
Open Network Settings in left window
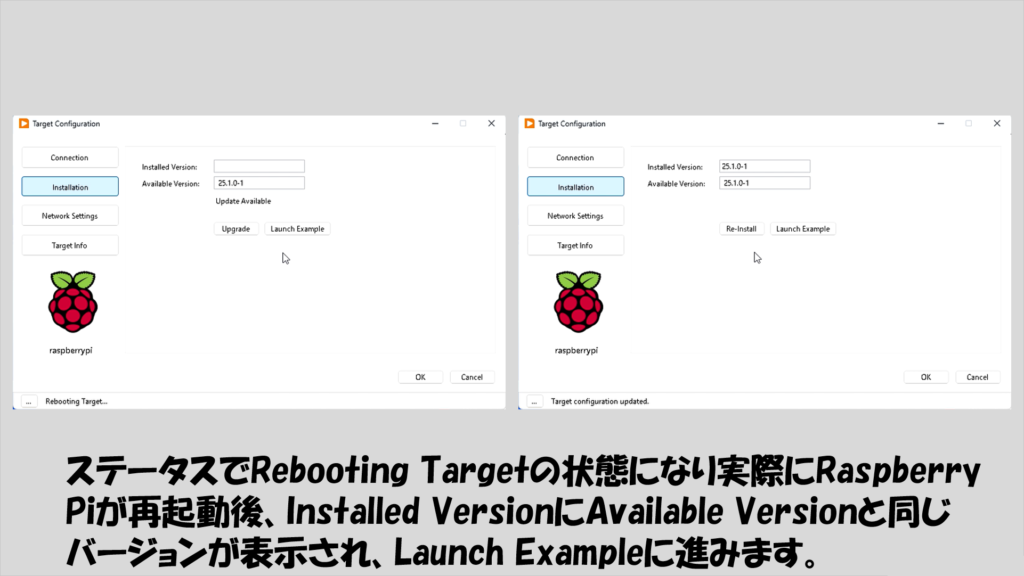(70, 216)
